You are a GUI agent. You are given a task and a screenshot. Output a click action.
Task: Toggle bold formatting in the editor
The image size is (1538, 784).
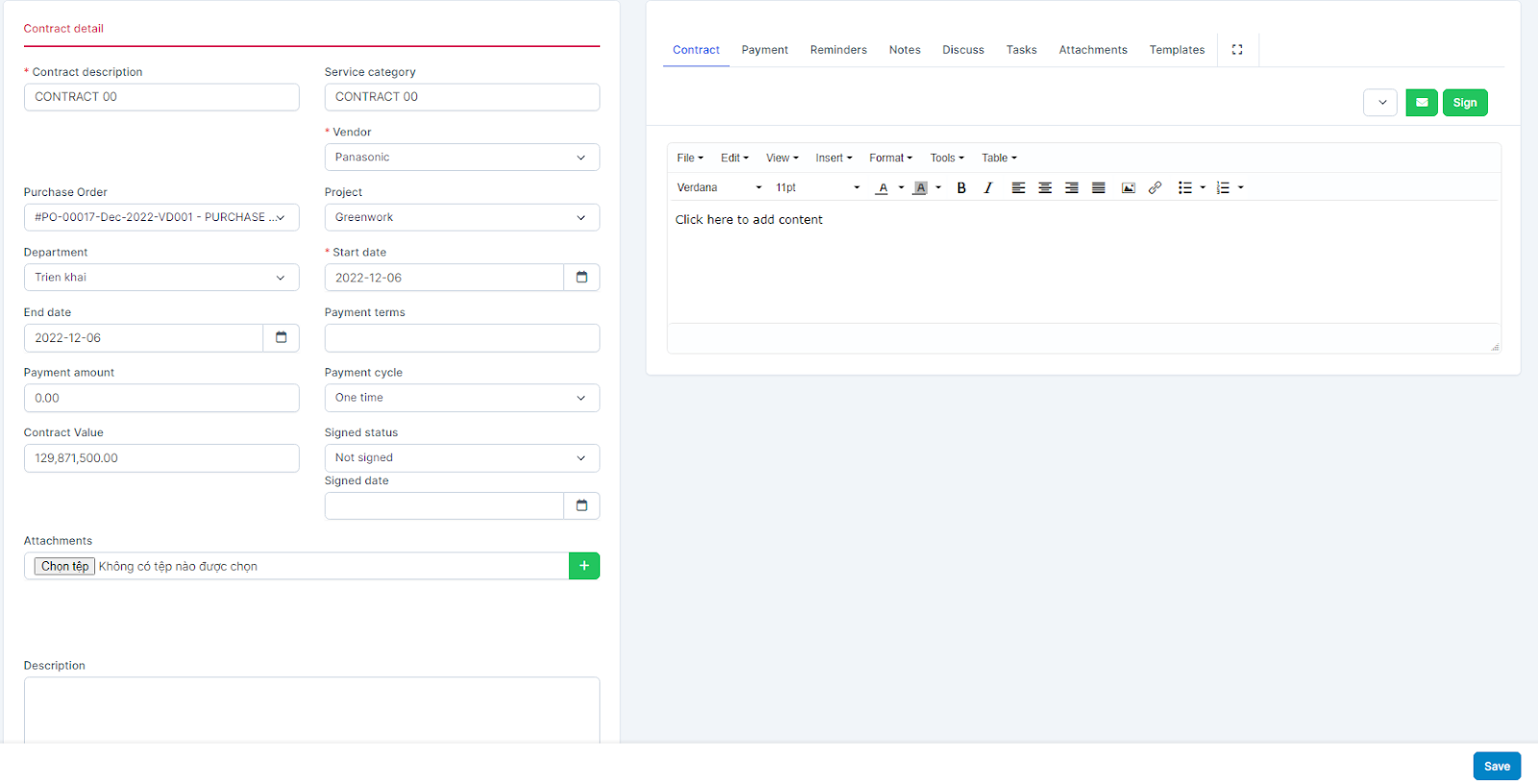pos(961,188)
